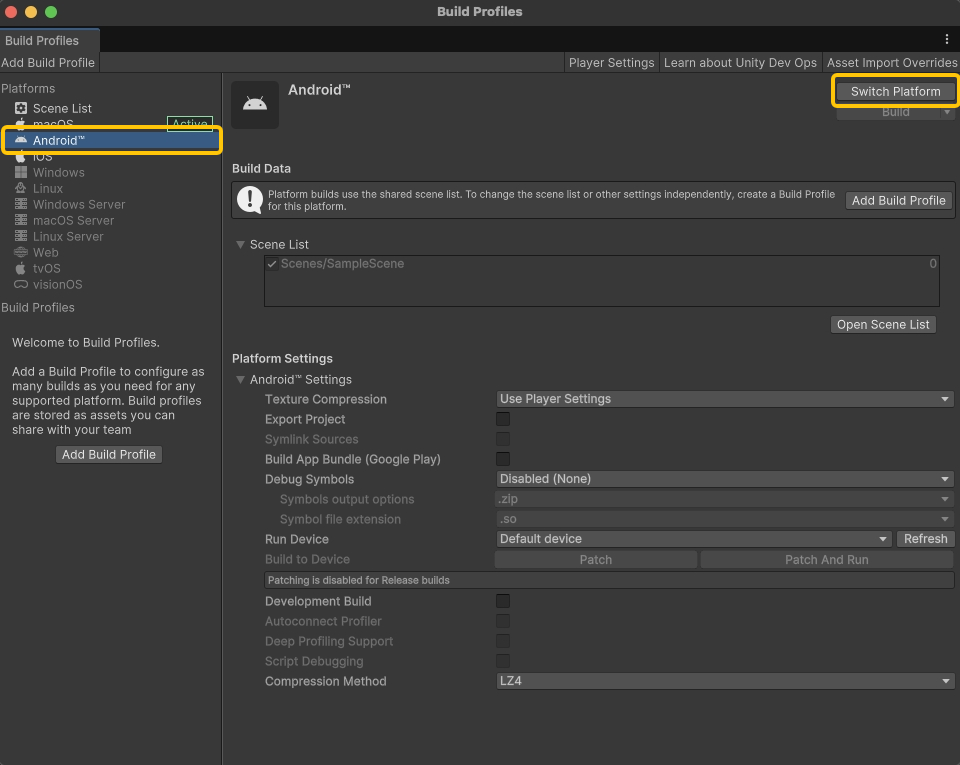Select the Linux penguin platform icon
This screenshot has height=765, width=960.
pos(21,188)
